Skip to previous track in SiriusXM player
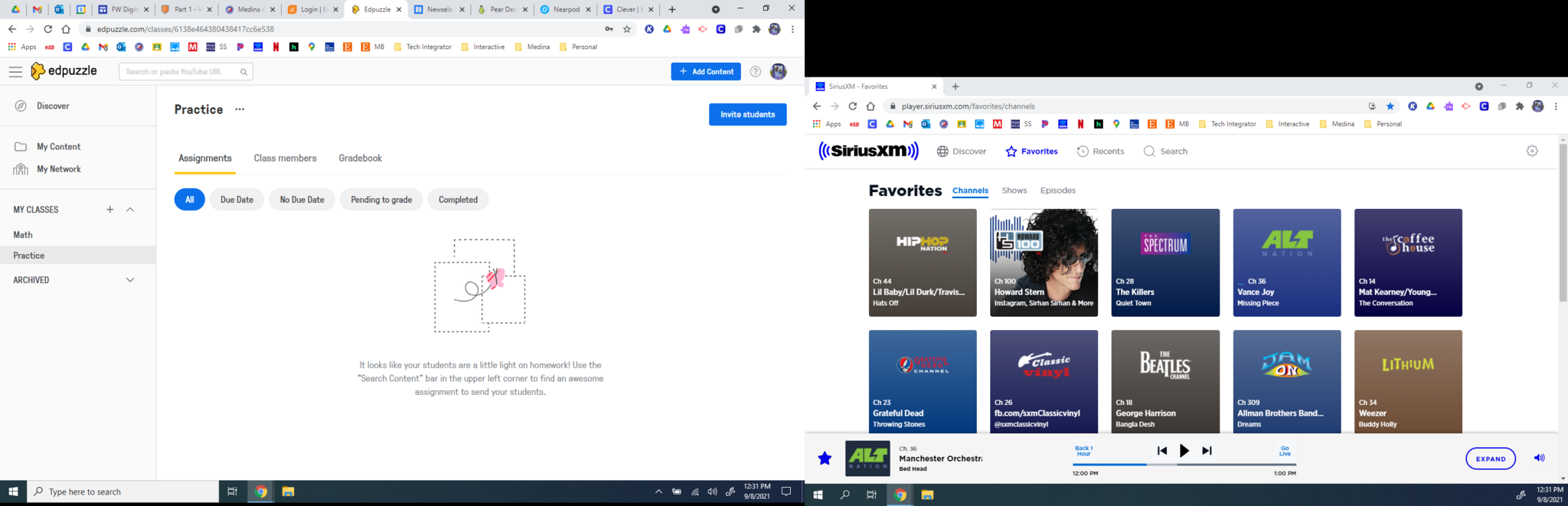 1161,451
